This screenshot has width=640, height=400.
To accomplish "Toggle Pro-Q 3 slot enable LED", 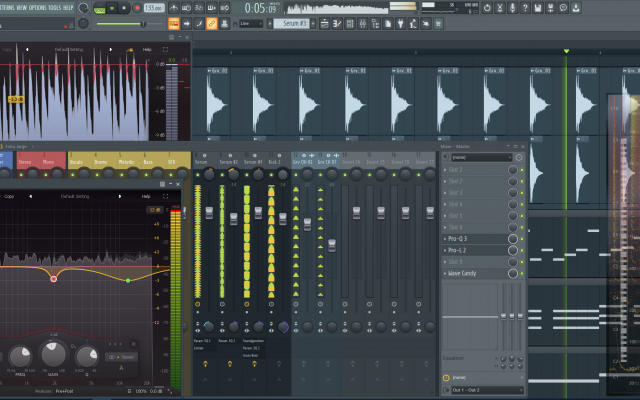I will [522, 239].
